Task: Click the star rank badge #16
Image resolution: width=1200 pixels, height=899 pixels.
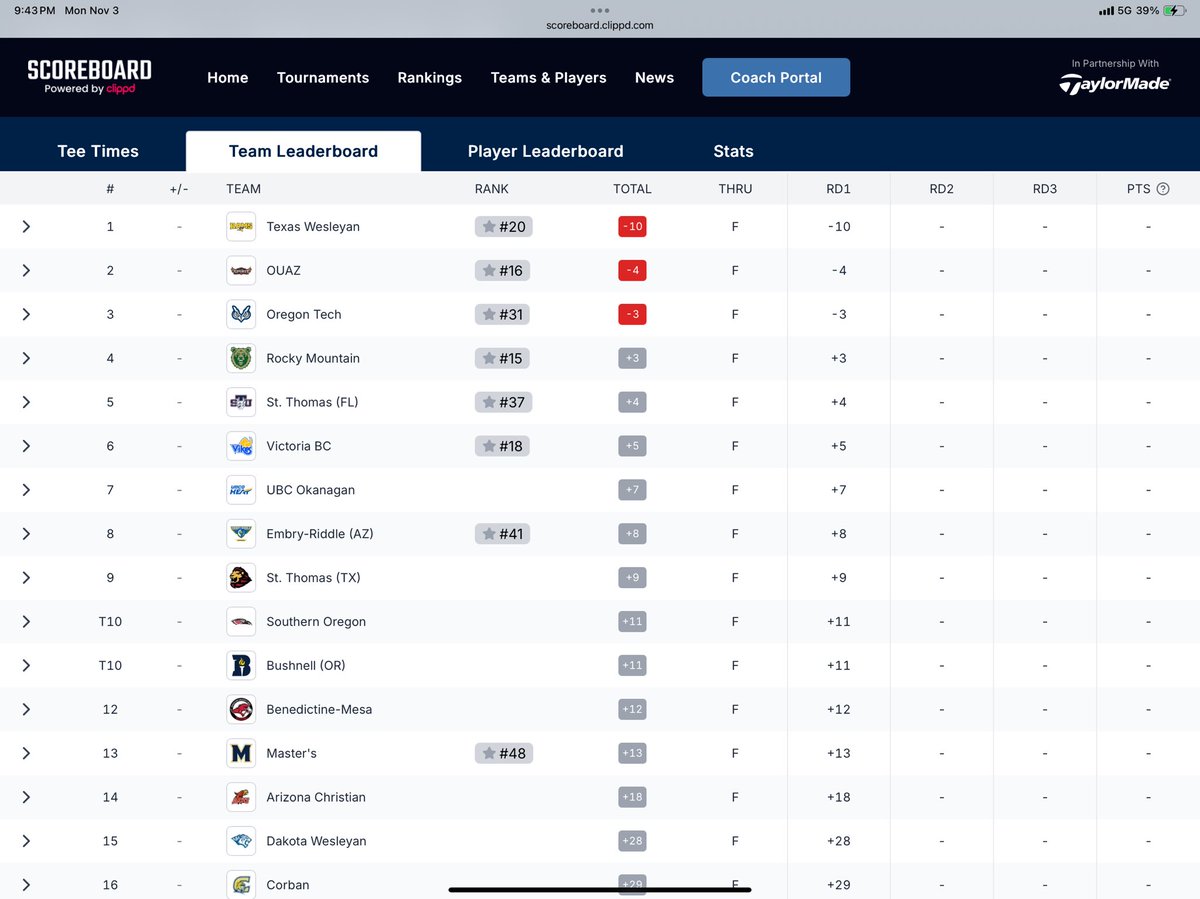Action: click(504, 271)
